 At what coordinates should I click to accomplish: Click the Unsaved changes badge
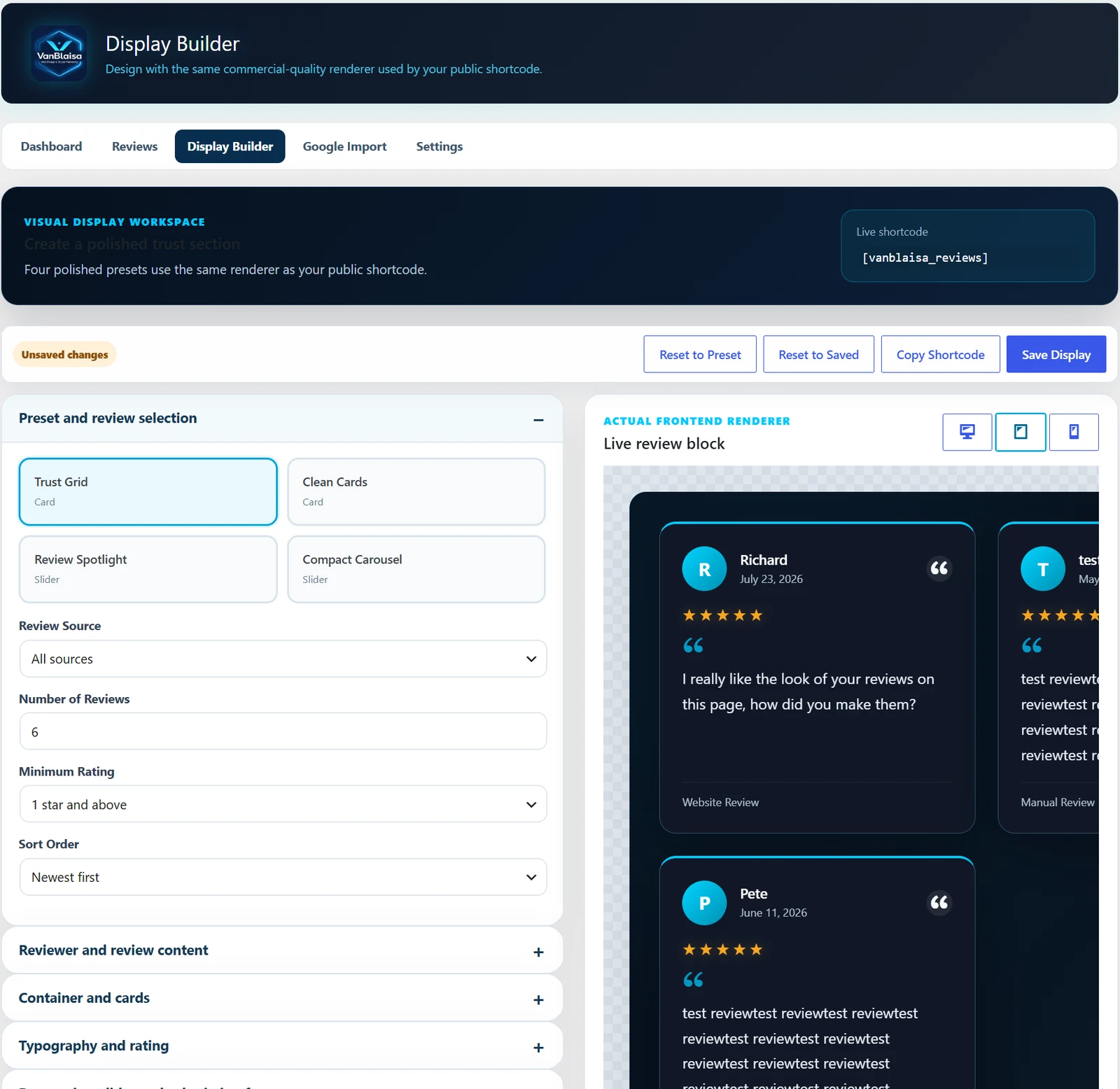pyautogui.click(x=64, y=354)
